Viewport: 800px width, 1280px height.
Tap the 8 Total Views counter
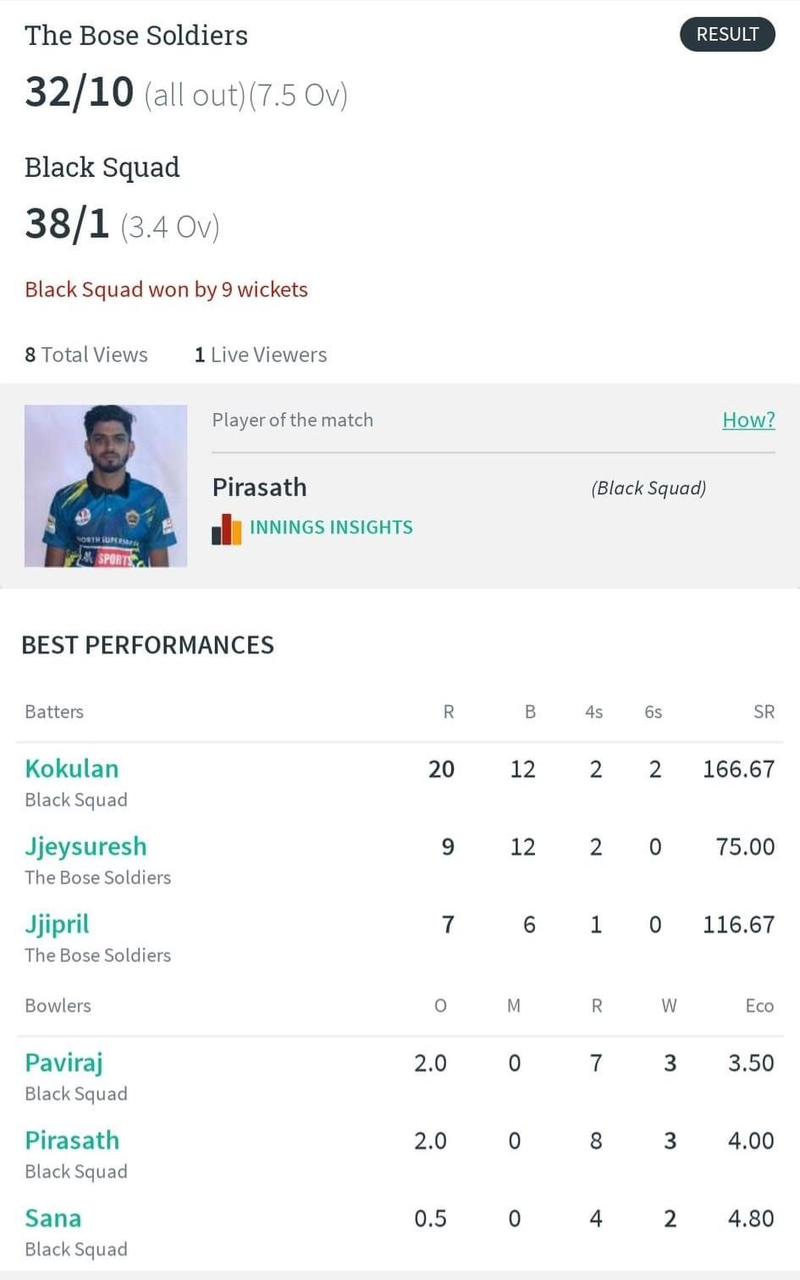pyautogui.click(x=86, y=355)
